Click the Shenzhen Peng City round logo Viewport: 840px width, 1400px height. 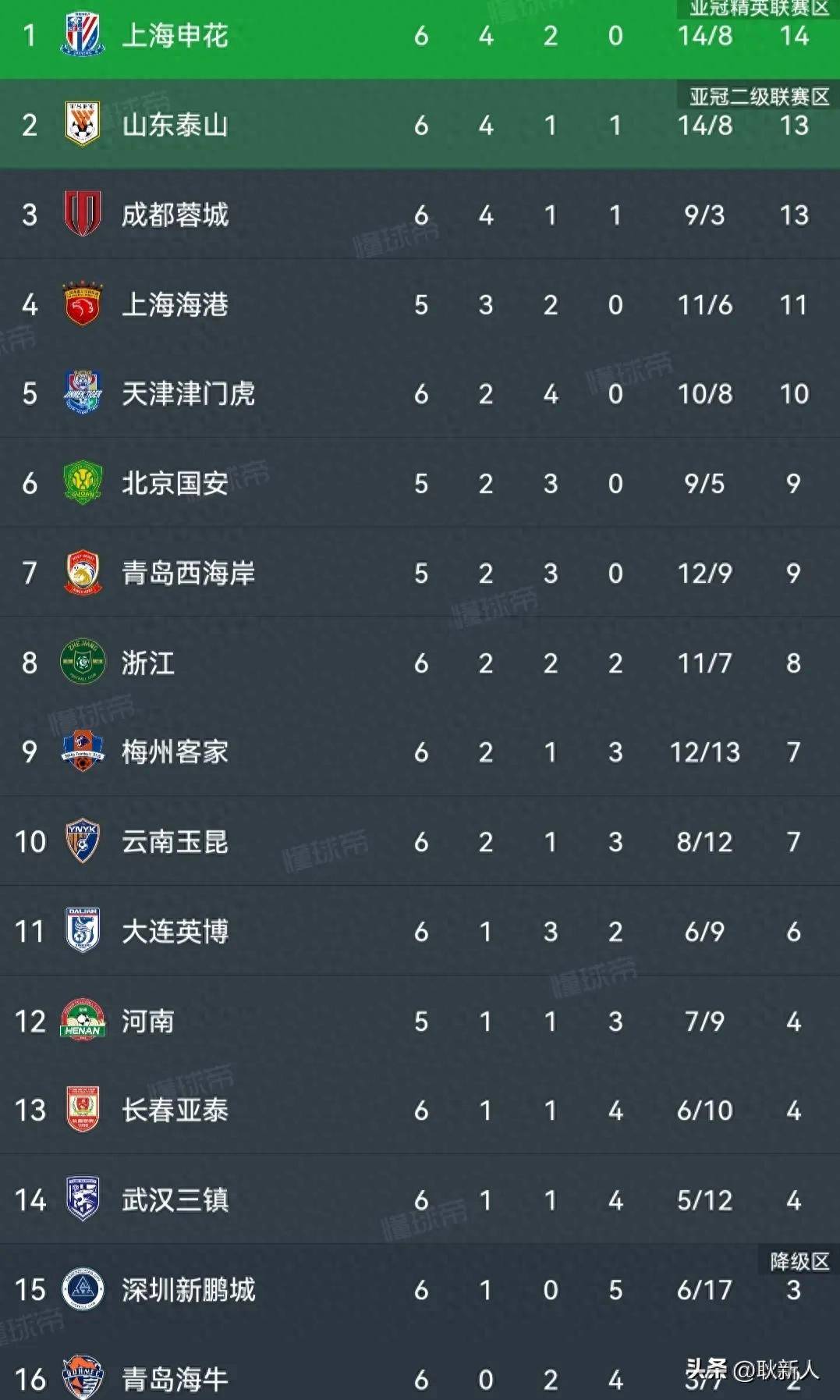tap(83, 1289)
